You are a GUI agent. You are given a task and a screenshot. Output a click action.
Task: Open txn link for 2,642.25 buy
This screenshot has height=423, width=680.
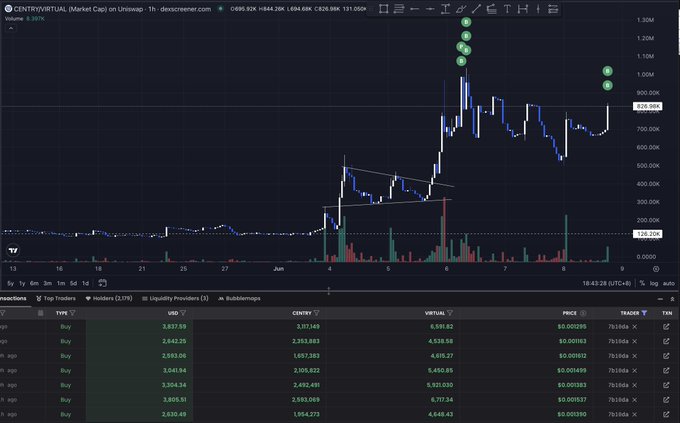(x=666, y=341)
